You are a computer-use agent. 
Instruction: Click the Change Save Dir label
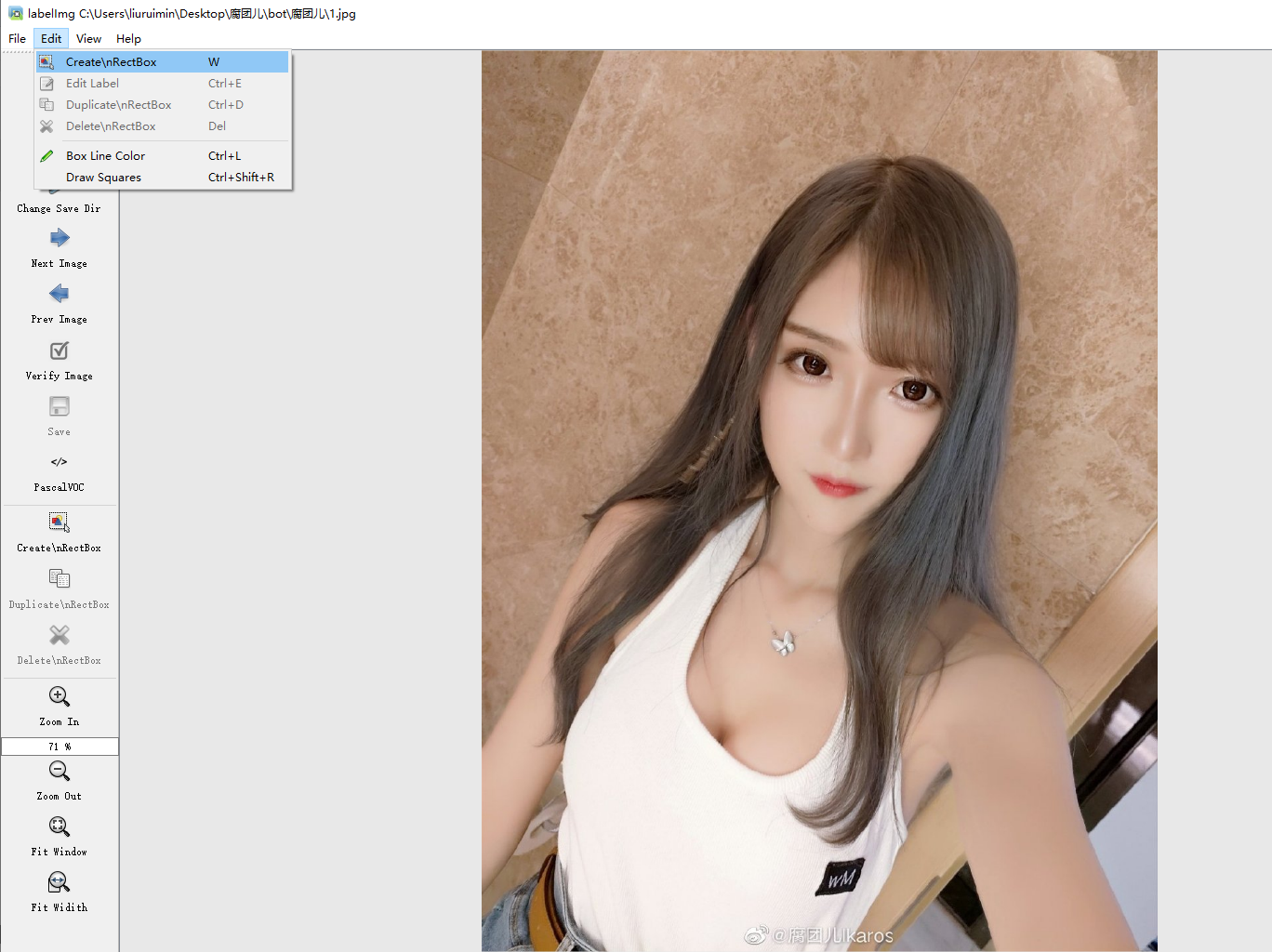[59, 209]
